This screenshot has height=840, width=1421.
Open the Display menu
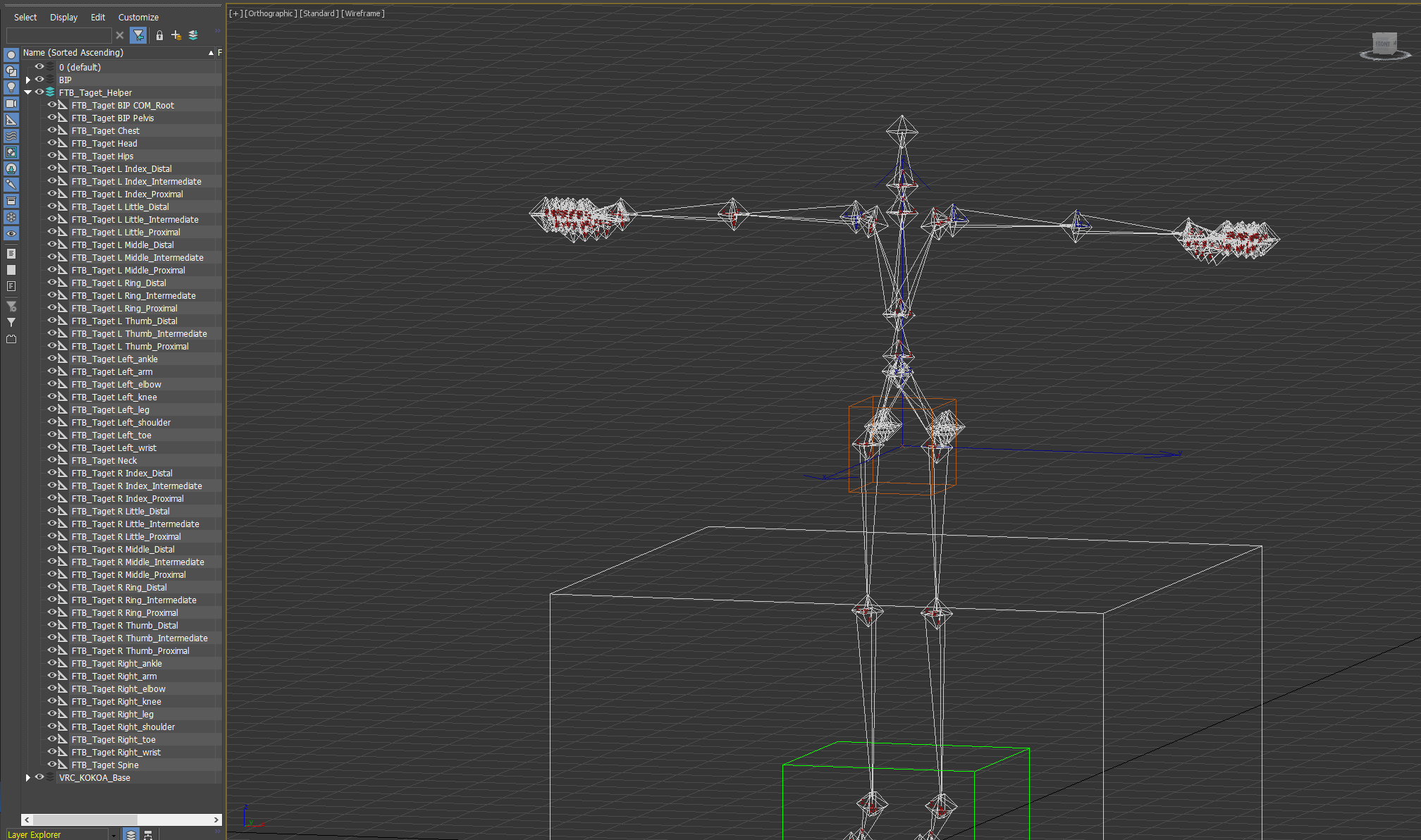[x=64, y=17]
